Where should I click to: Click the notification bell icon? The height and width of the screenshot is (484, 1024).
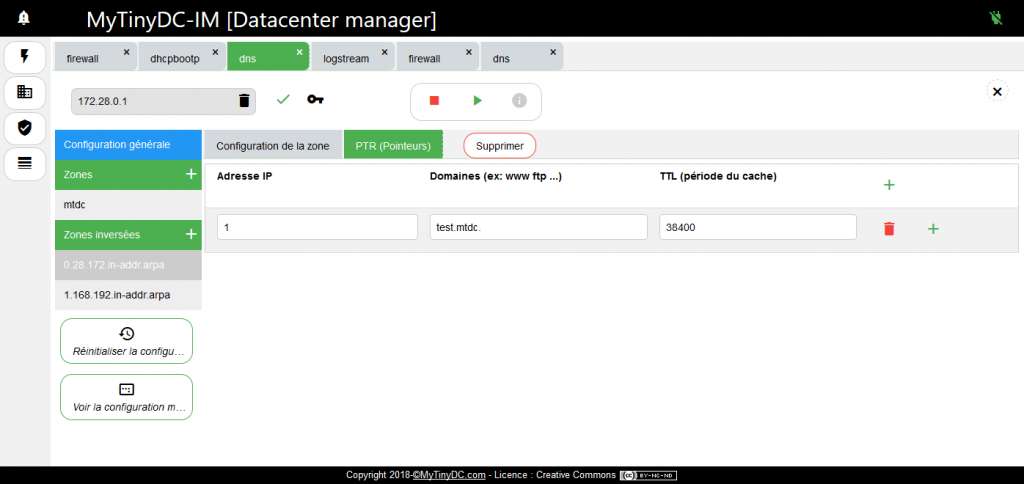[x=24, y=18]
